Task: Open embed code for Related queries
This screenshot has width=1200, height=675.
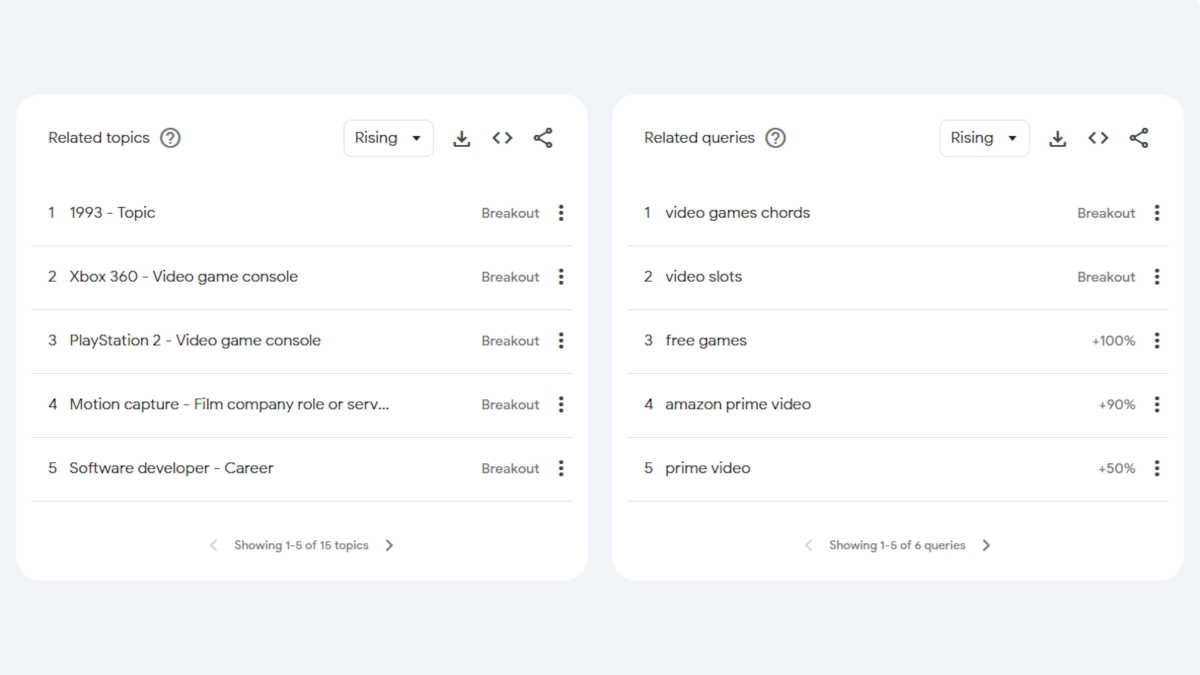Action: coord(1098,138)
